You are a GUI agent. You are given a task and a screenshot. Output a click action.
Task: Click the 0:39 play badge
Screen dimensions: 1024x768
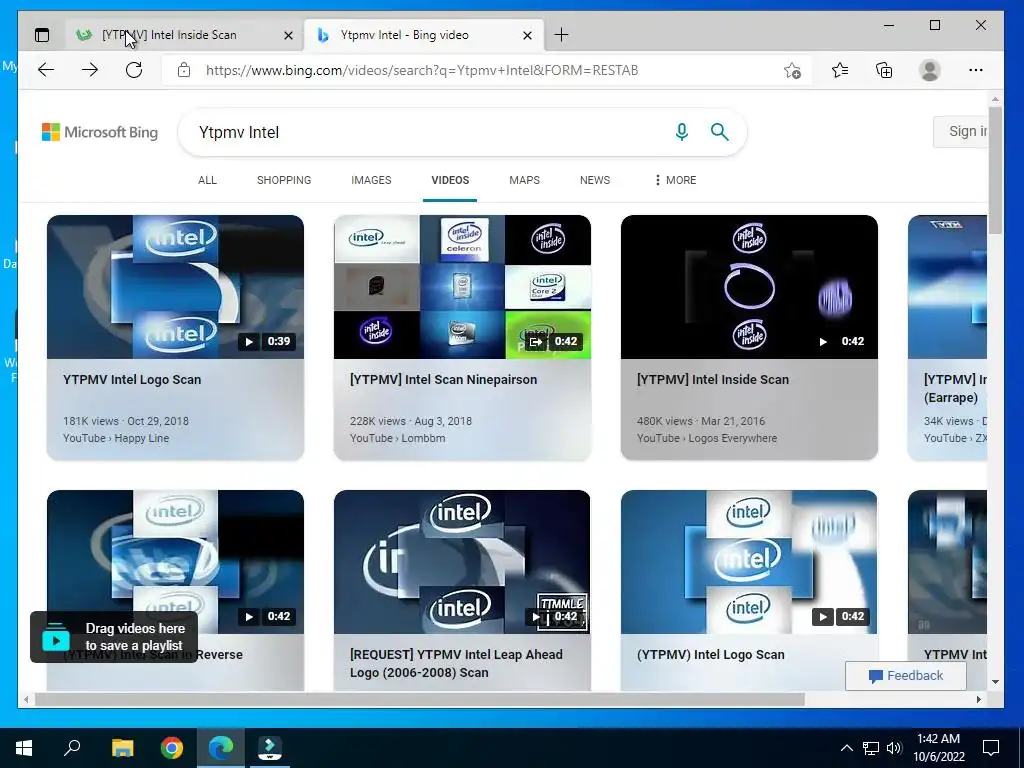click(x=266, y=341)
